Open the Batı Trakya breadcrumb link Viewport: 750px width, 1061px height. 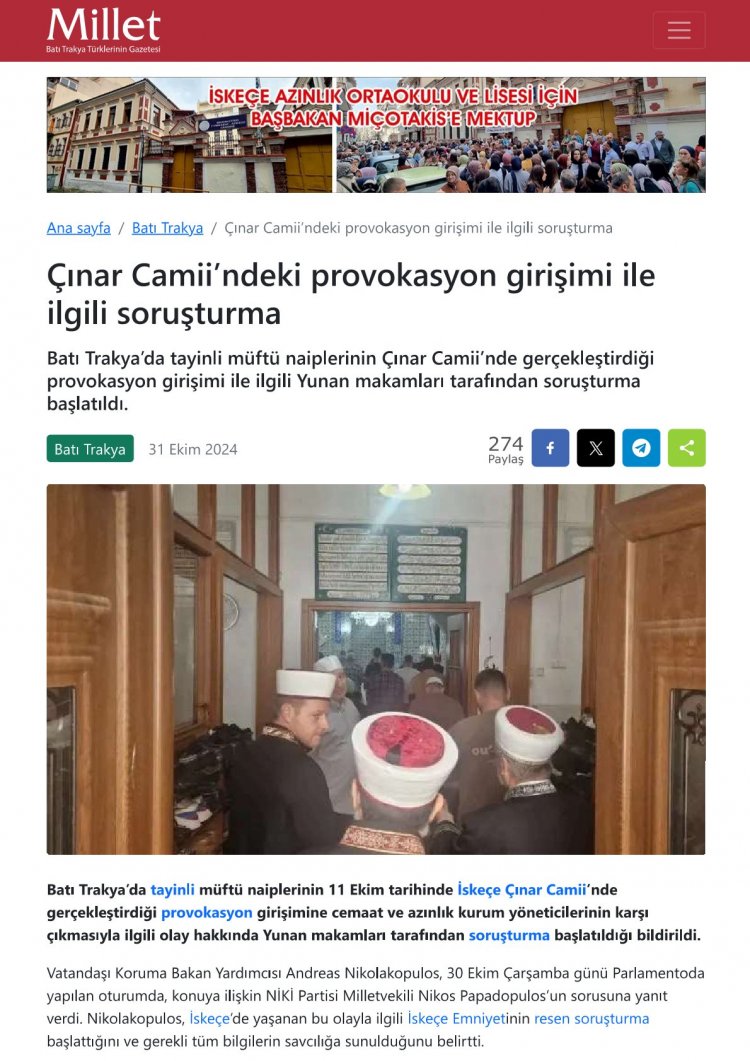click(x=167, y=228)
